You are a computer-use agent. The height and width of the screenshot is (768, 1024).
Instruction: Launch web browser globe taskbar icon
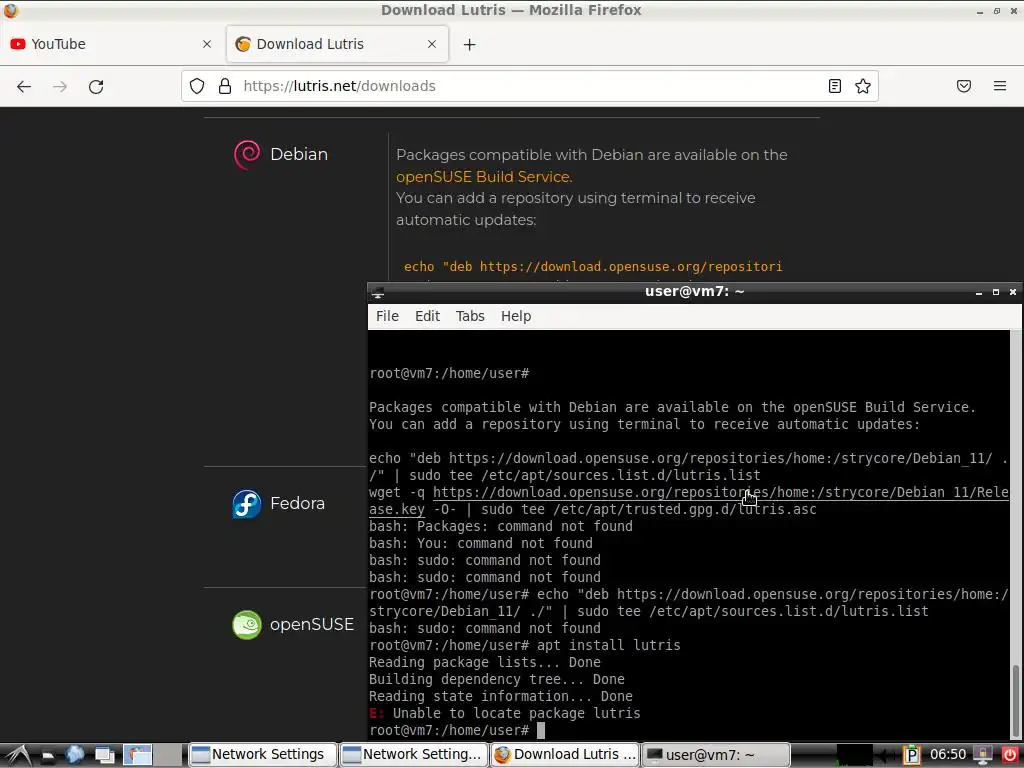tap(74, 755)
